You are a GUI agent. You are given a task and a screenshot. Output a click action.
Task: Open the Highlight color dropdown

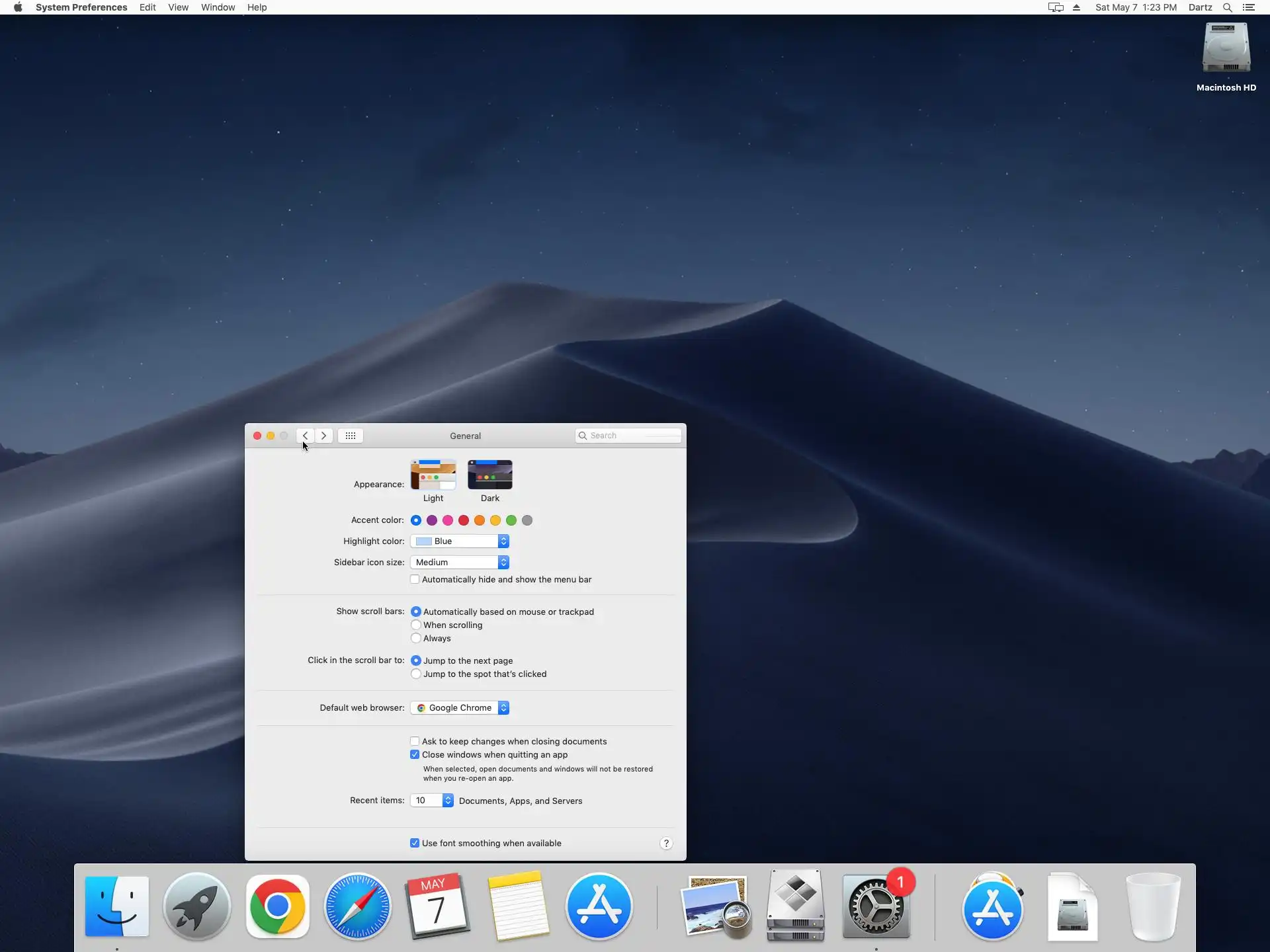click(460, 541)
